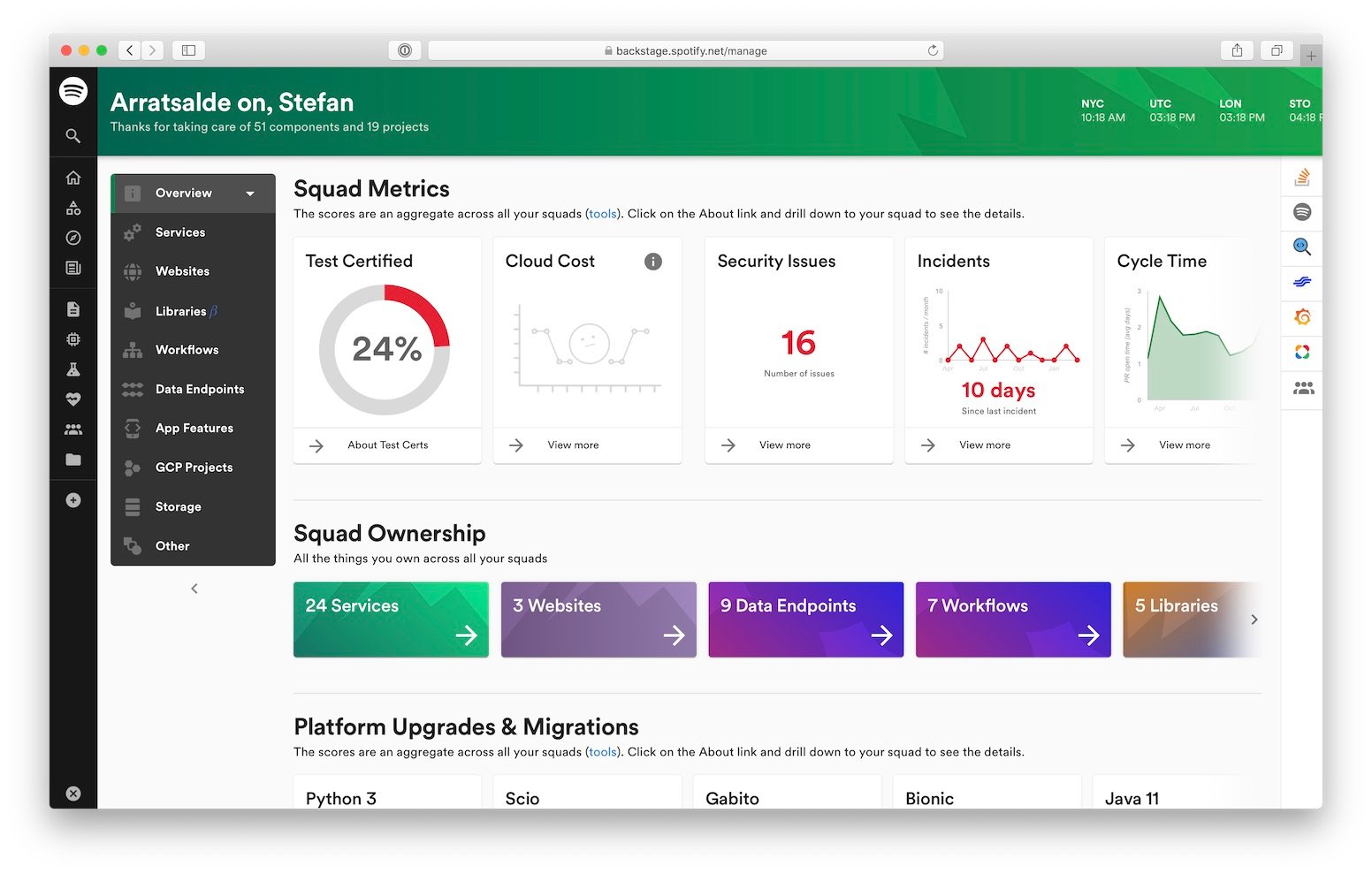Show Safari tab overview
The width and height of the screenshot is (1372, 874).
click(x=1277, y=50)
